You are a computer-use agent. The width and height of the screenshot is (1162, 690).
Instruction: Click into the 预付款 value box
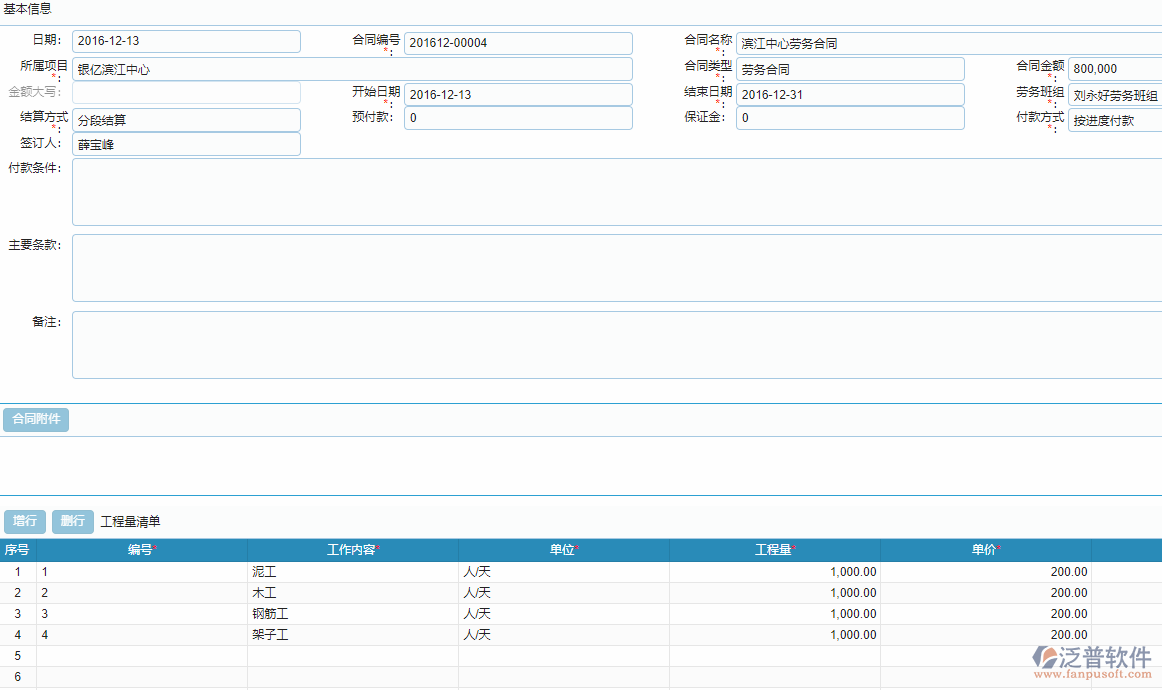(518, 118)
